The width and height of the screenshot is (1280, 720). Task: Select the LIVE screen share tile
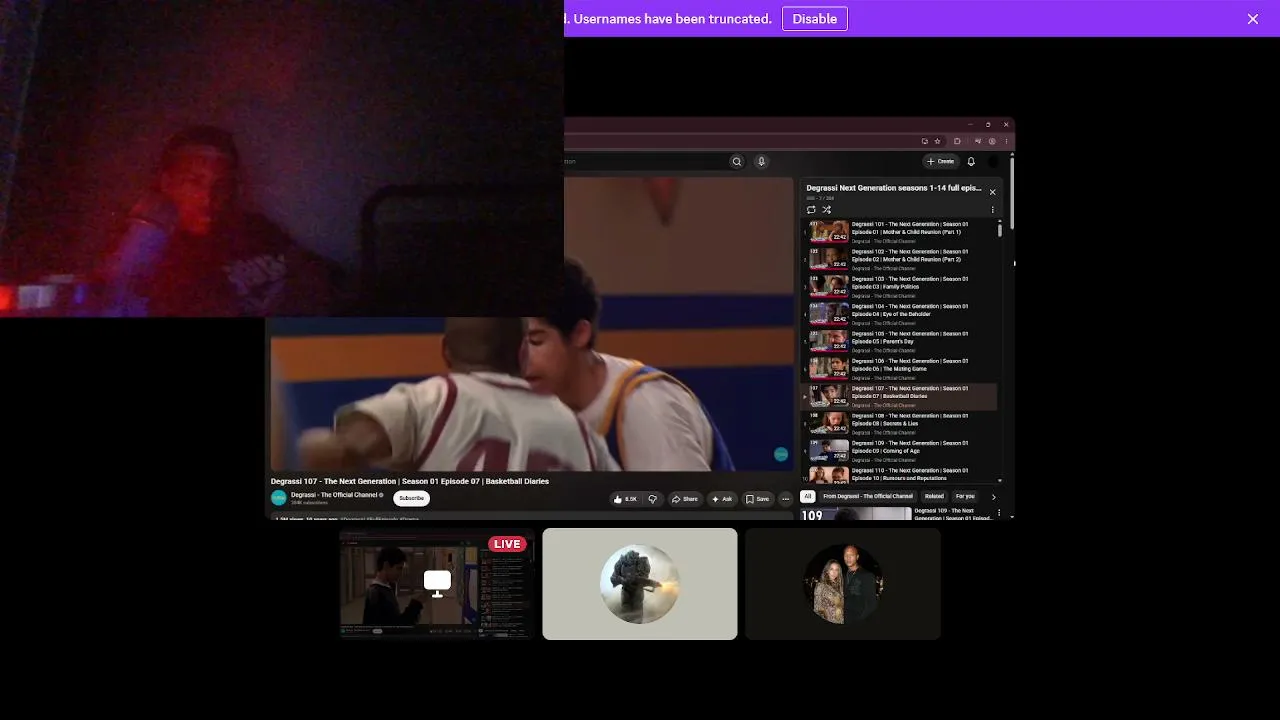(437, 584)
